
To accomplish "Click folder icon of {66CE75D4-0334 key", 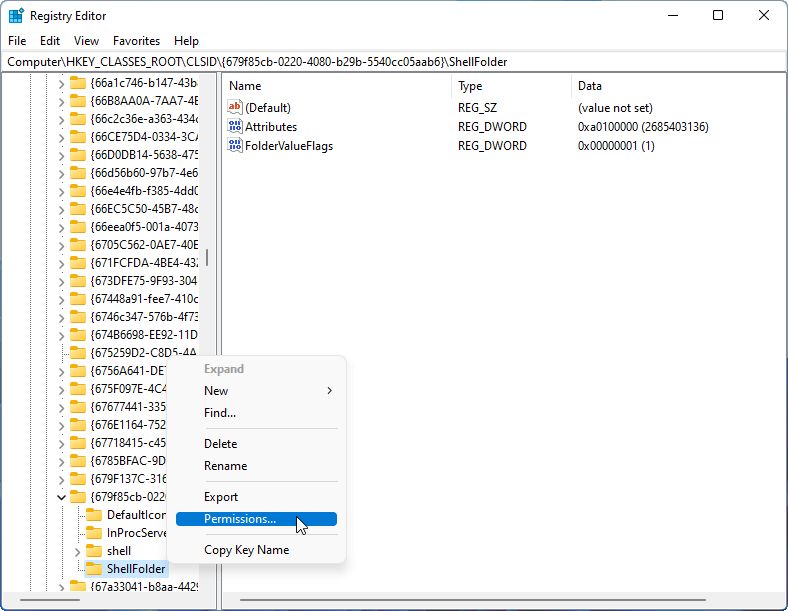I will click(77, 137).
